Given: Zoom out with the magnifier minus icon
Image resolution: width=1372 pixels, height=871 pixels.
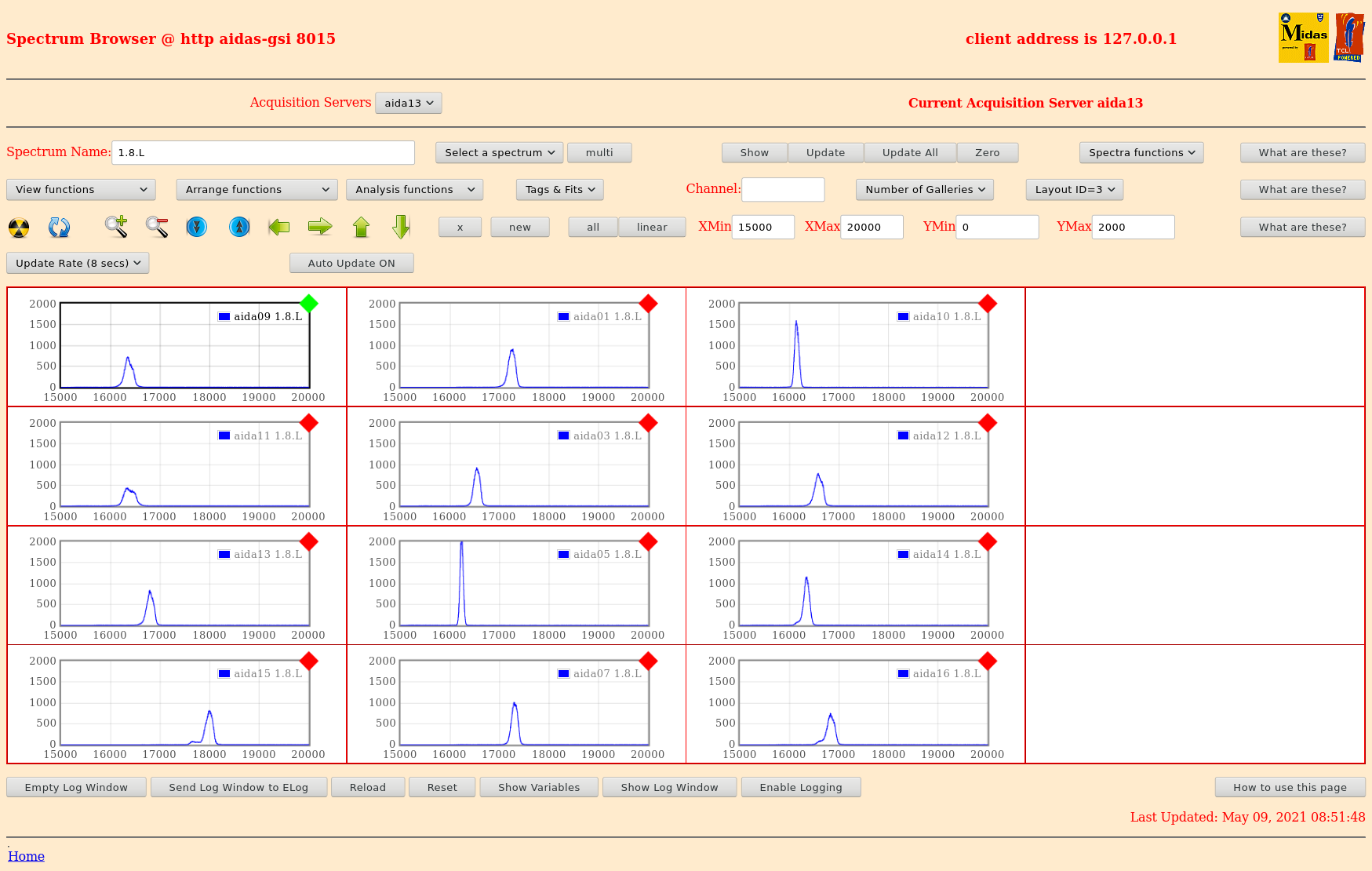Looking at the screenshot, I should click(x=157, y=227).
